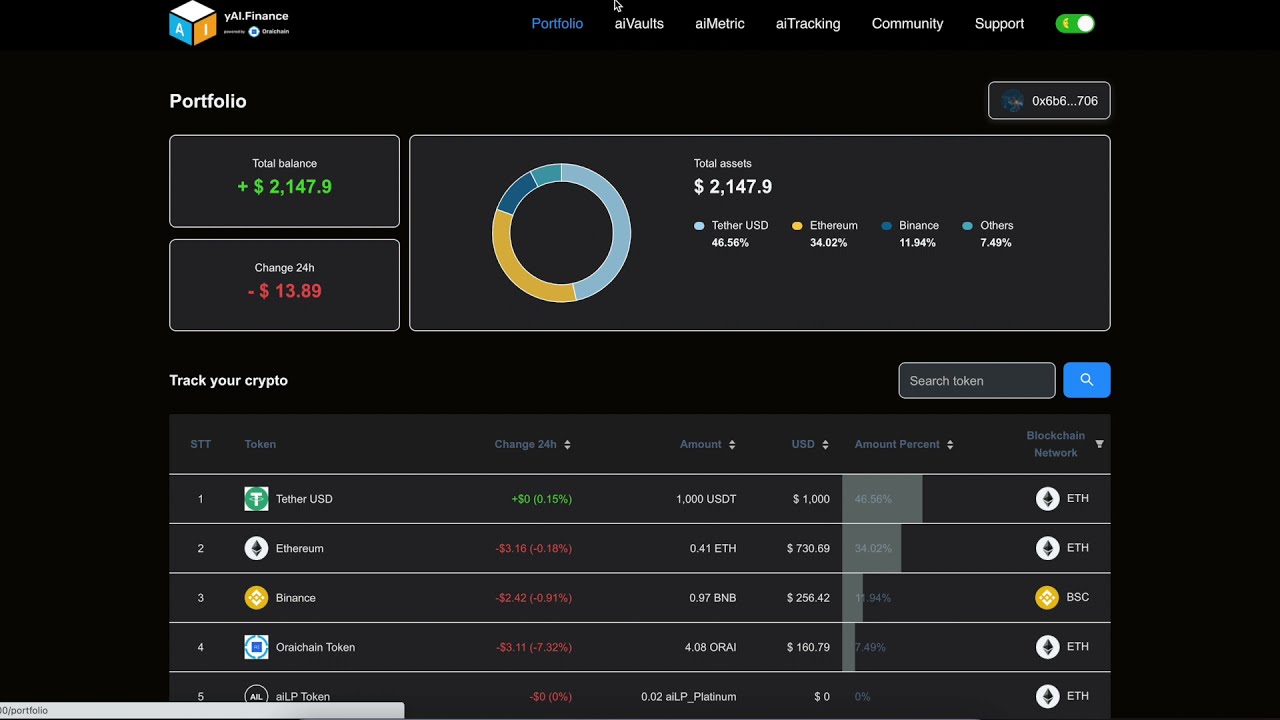Click the magnifier search button
This screenshot has width=1280, height=720.
[x=1087, y=380]
